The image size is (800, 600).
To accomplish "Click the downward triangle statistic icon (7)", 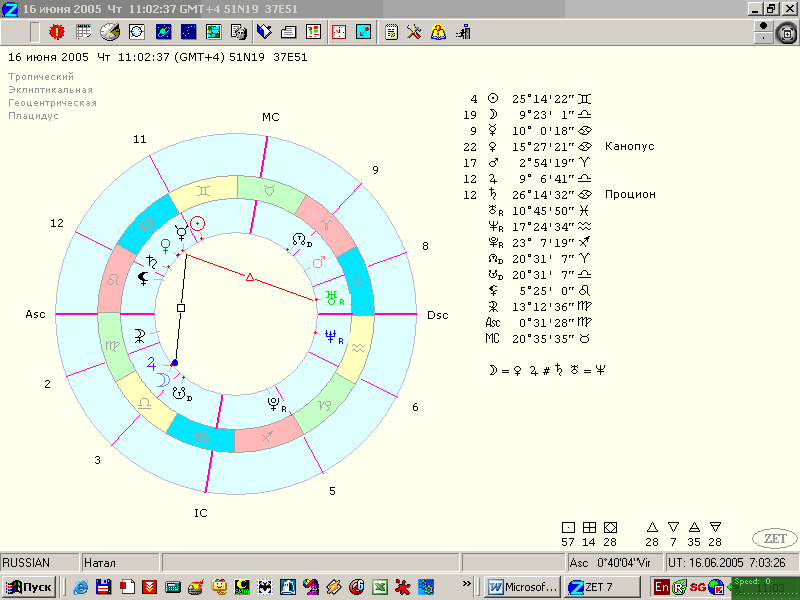I will 673,527.
